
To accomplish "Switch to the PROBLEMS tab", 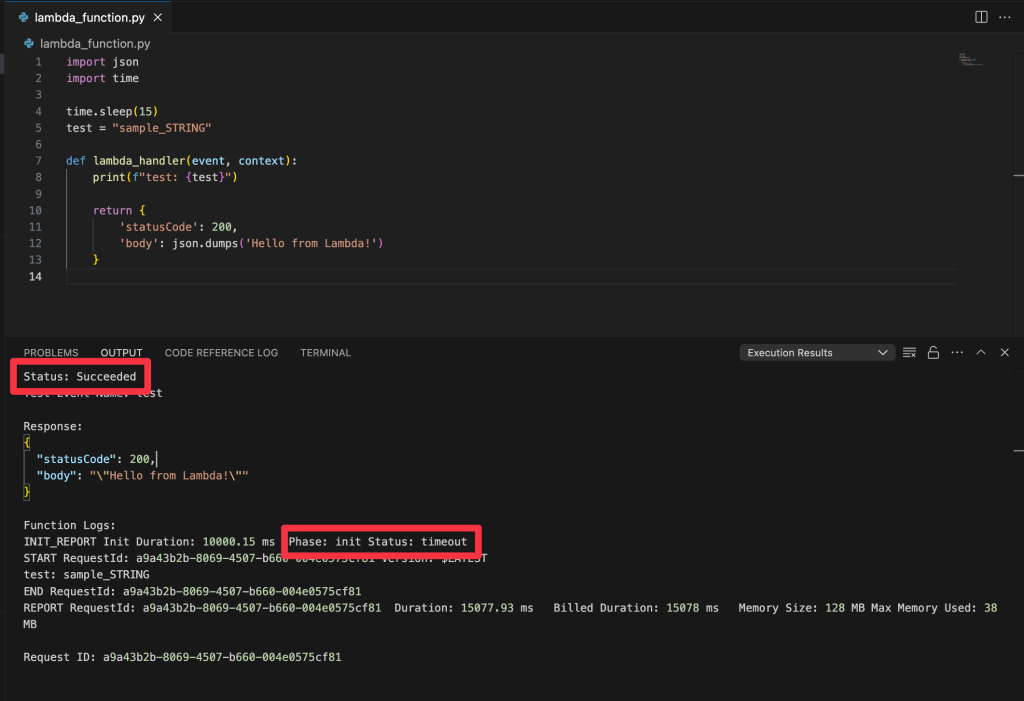I will pyautogui.click(x=51, y=353).
